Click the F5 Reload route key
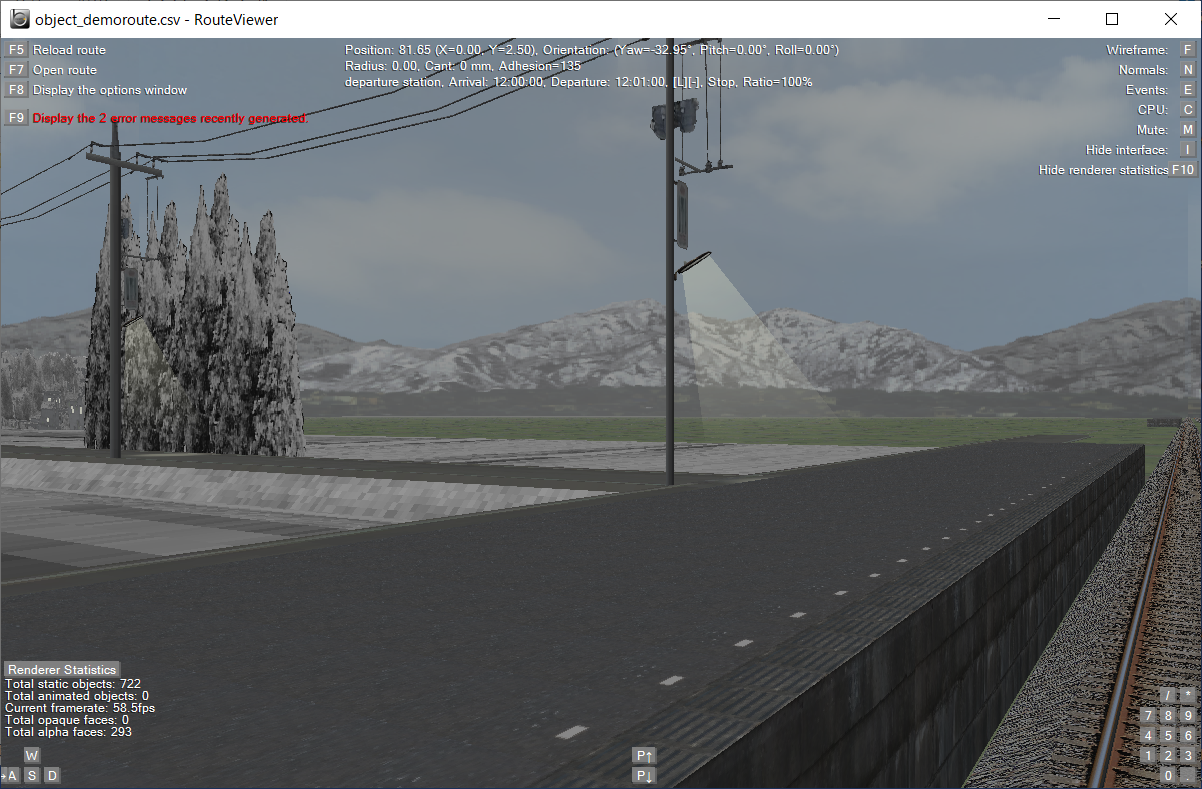 16,49
